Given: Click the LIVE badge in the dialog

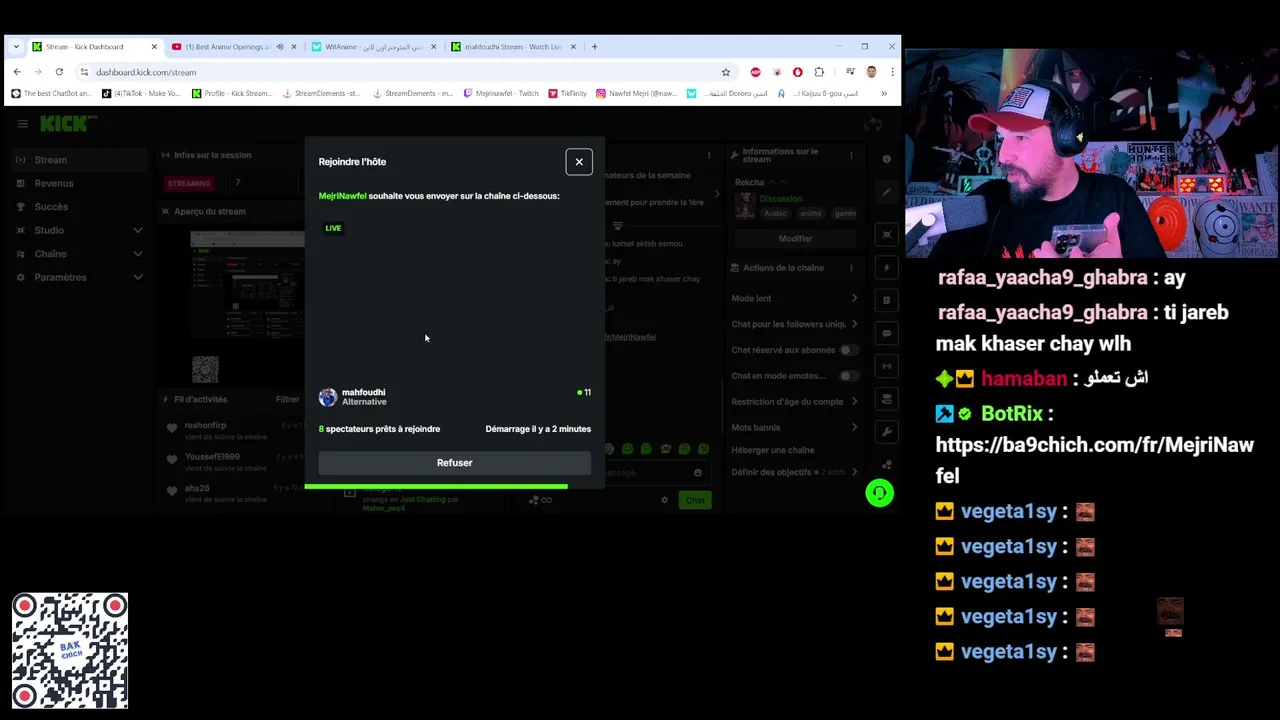Looking at the screenshot, I should tap(333, 228).
